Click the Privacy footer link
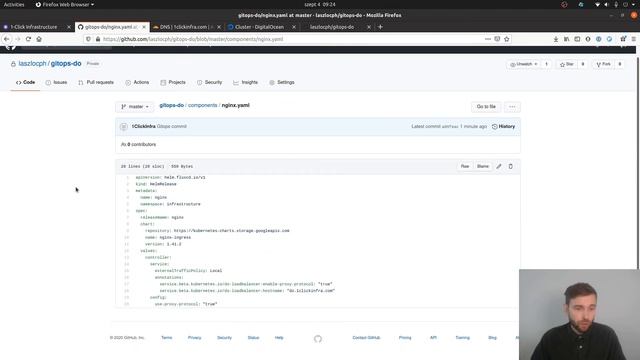This screenshot has width=640, height=360. (x=195, y=338)
